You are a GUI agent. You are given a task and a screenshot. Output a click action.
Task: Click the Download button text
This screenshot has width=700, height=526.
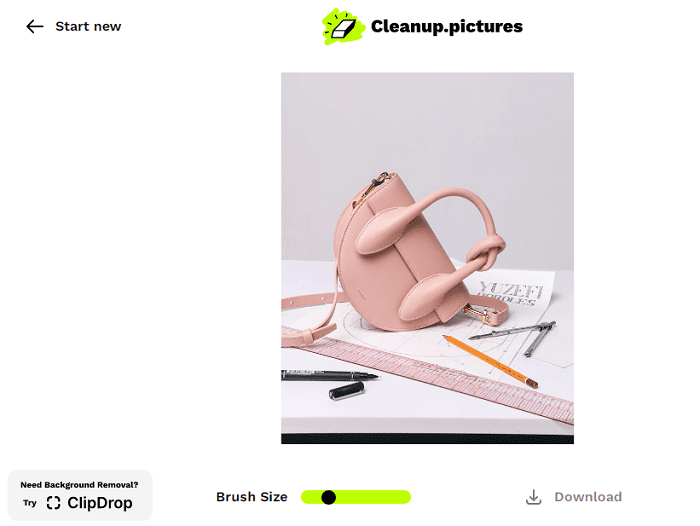(588, 497)
